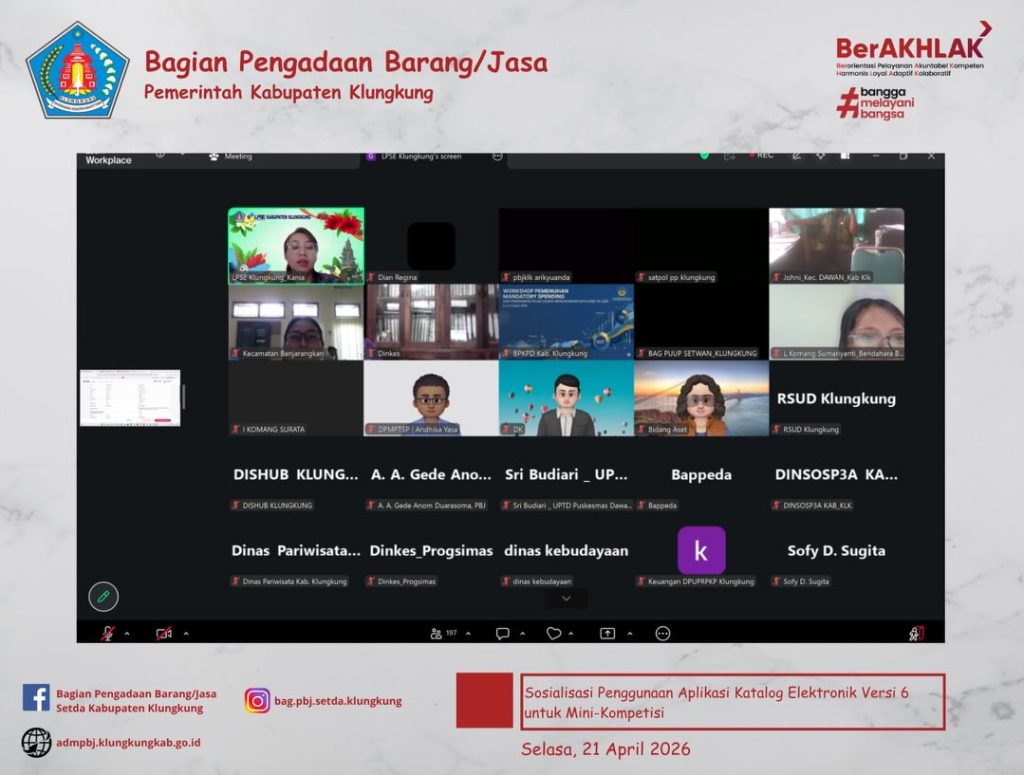Screen dimensions: 1024x775
Task: Click the heart reactions icon
Action: click(x=553, y=633)
